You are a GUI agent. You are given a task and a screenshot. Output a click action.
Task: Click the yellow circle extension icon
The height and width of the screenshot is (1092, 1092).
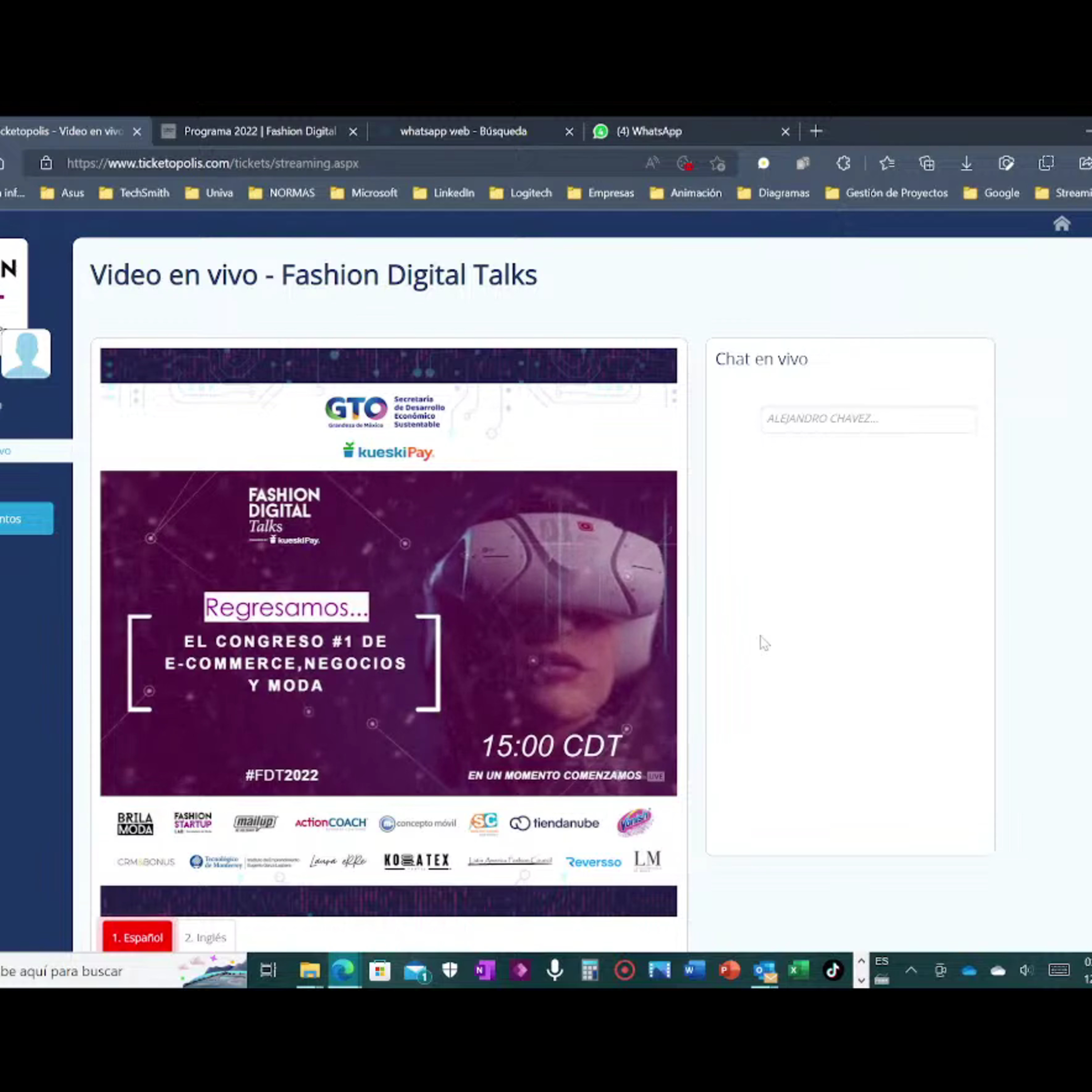click(x=763, y=163)
